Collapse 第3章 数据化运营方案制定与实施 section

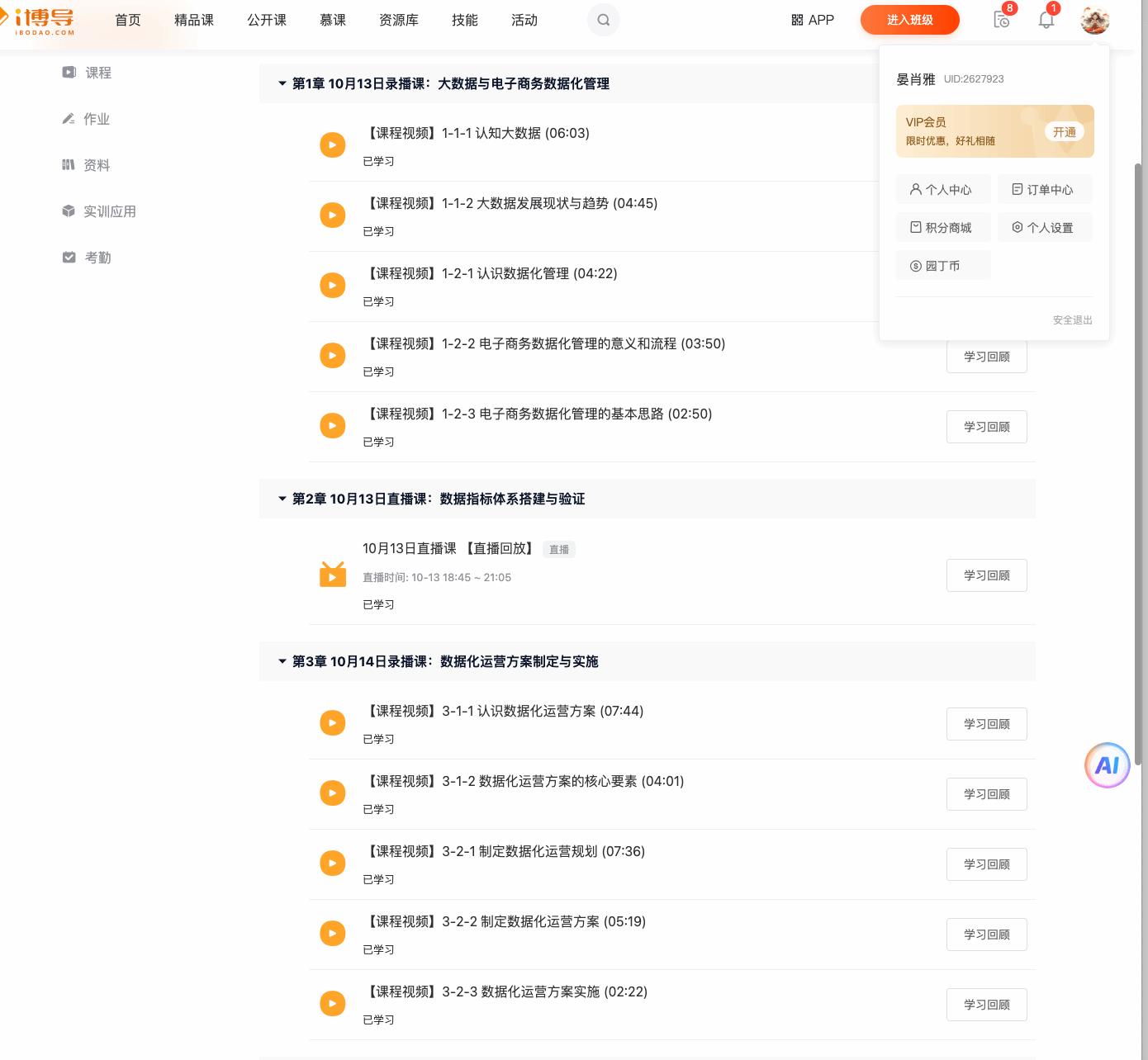click(x=282, y=661)
